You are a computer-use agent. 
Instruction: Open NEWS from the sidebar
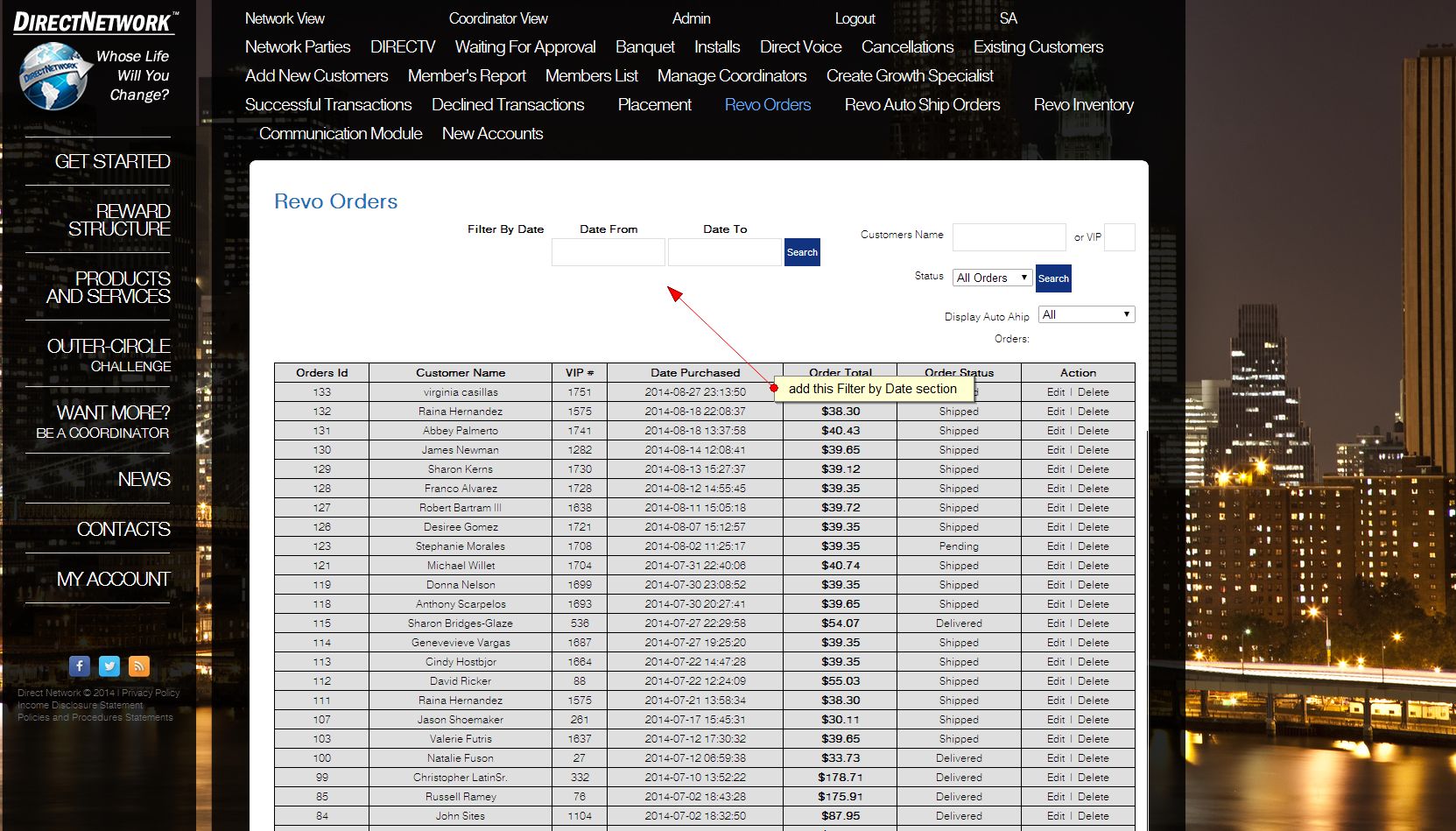point(144,480)
